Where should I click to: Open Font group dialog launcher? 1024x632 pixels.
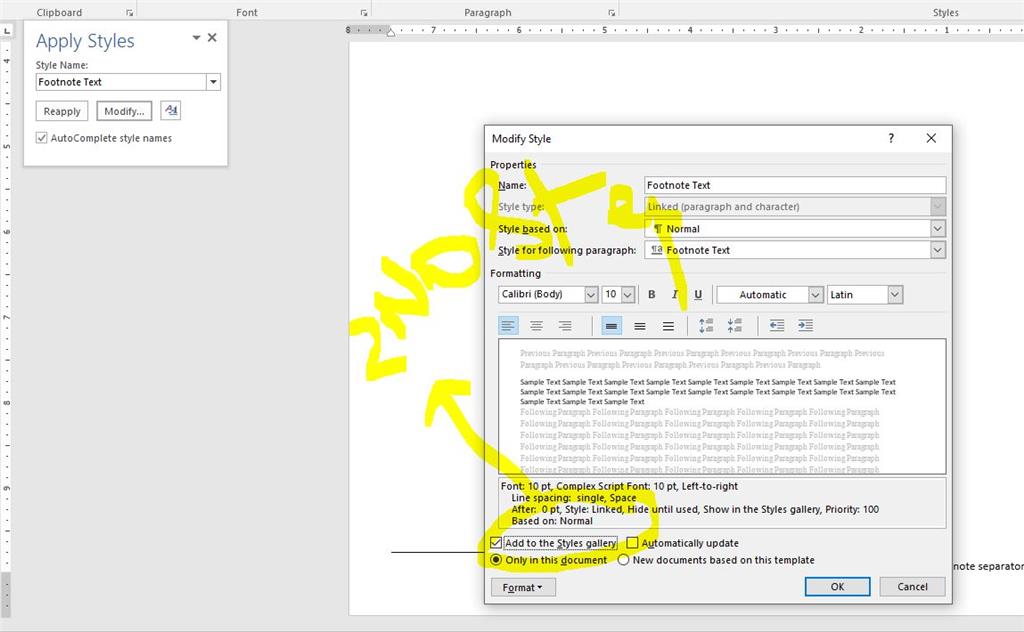(x=364, y=12)
